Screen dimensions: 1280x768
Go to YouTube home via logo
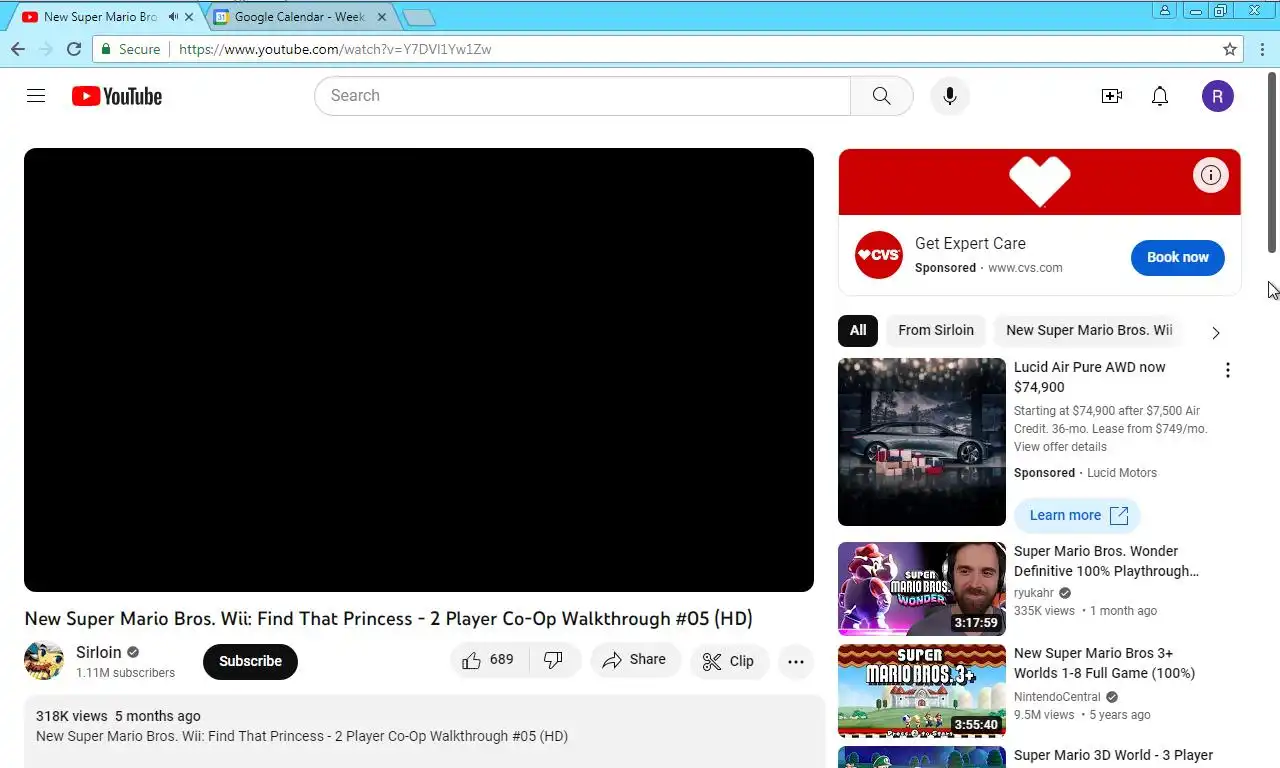point(117,96)
